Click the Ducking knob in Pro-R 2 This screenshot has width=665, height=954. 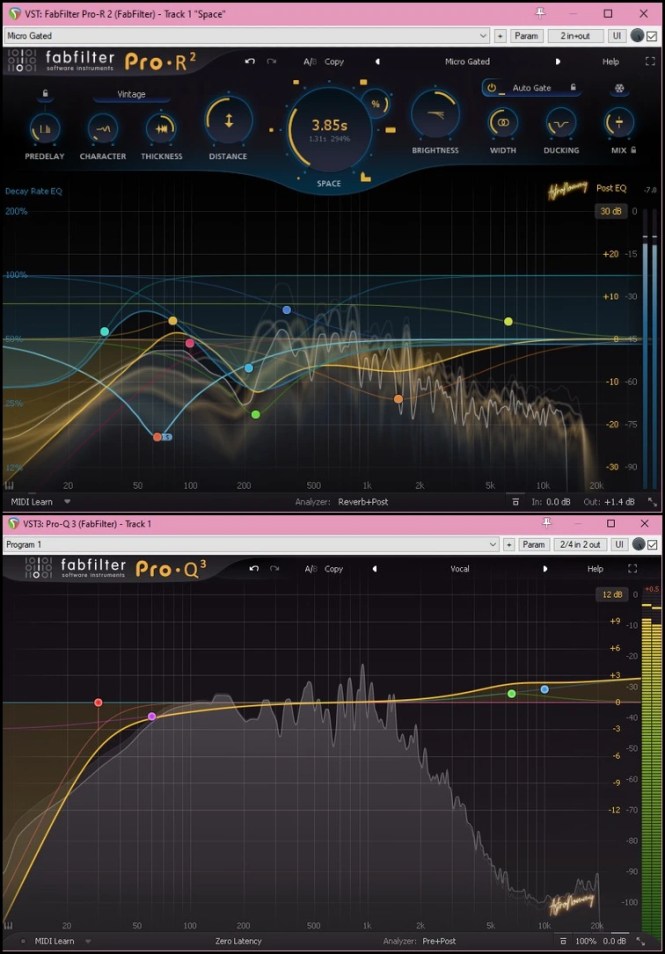point(561,123)
